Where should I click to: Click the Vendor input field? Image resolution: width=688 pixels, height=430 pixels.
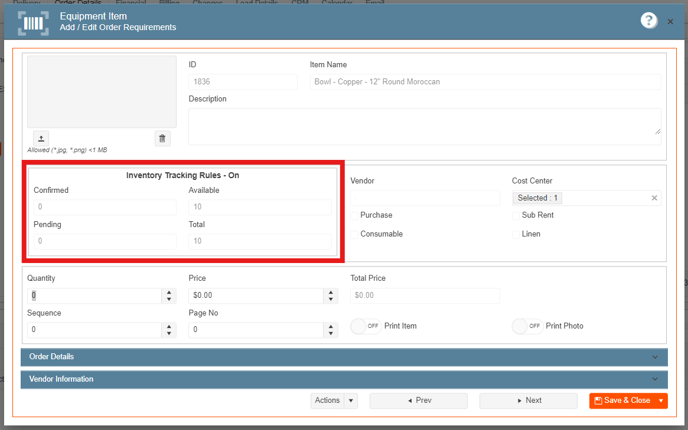425,198
